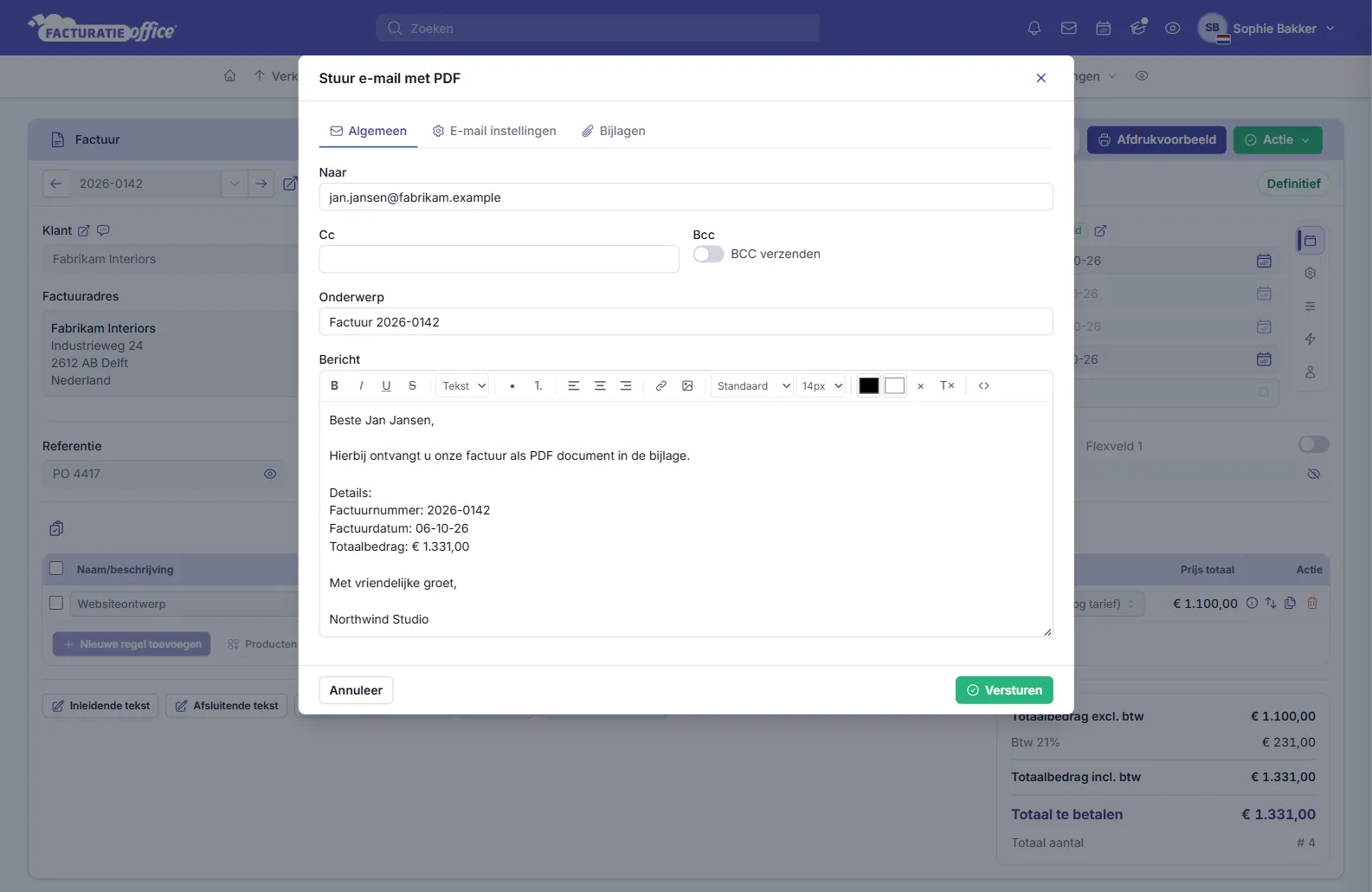This screenshot has height=892, width=1372.
Task: Open the Standaard font dropdown
Action: pyautogui.click(x=752, y=386)
